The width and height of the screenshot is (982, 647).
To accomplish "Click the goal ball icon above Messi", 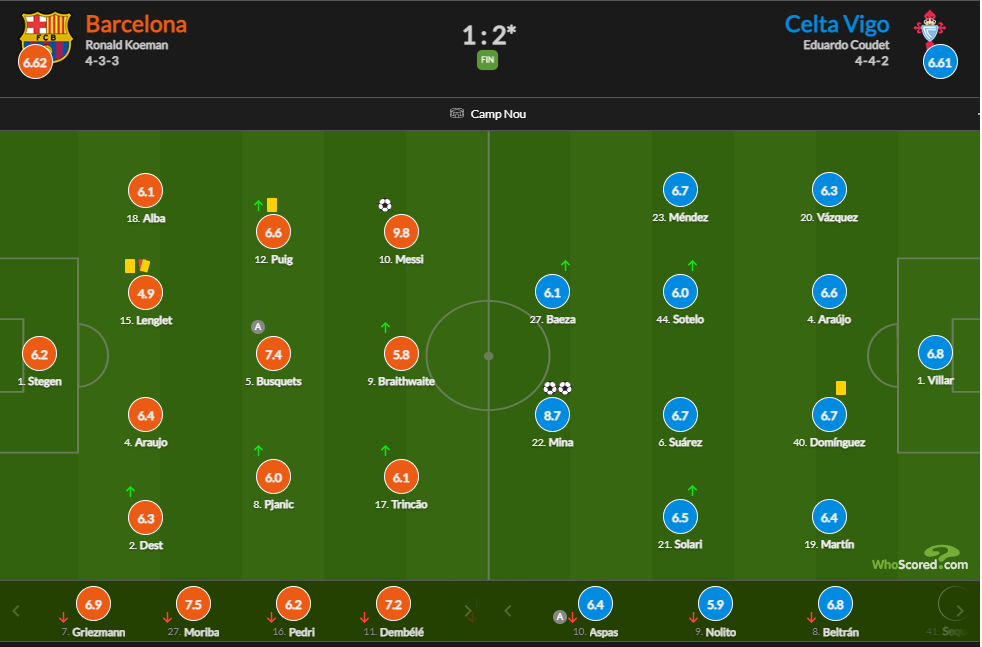I will 385,205.
